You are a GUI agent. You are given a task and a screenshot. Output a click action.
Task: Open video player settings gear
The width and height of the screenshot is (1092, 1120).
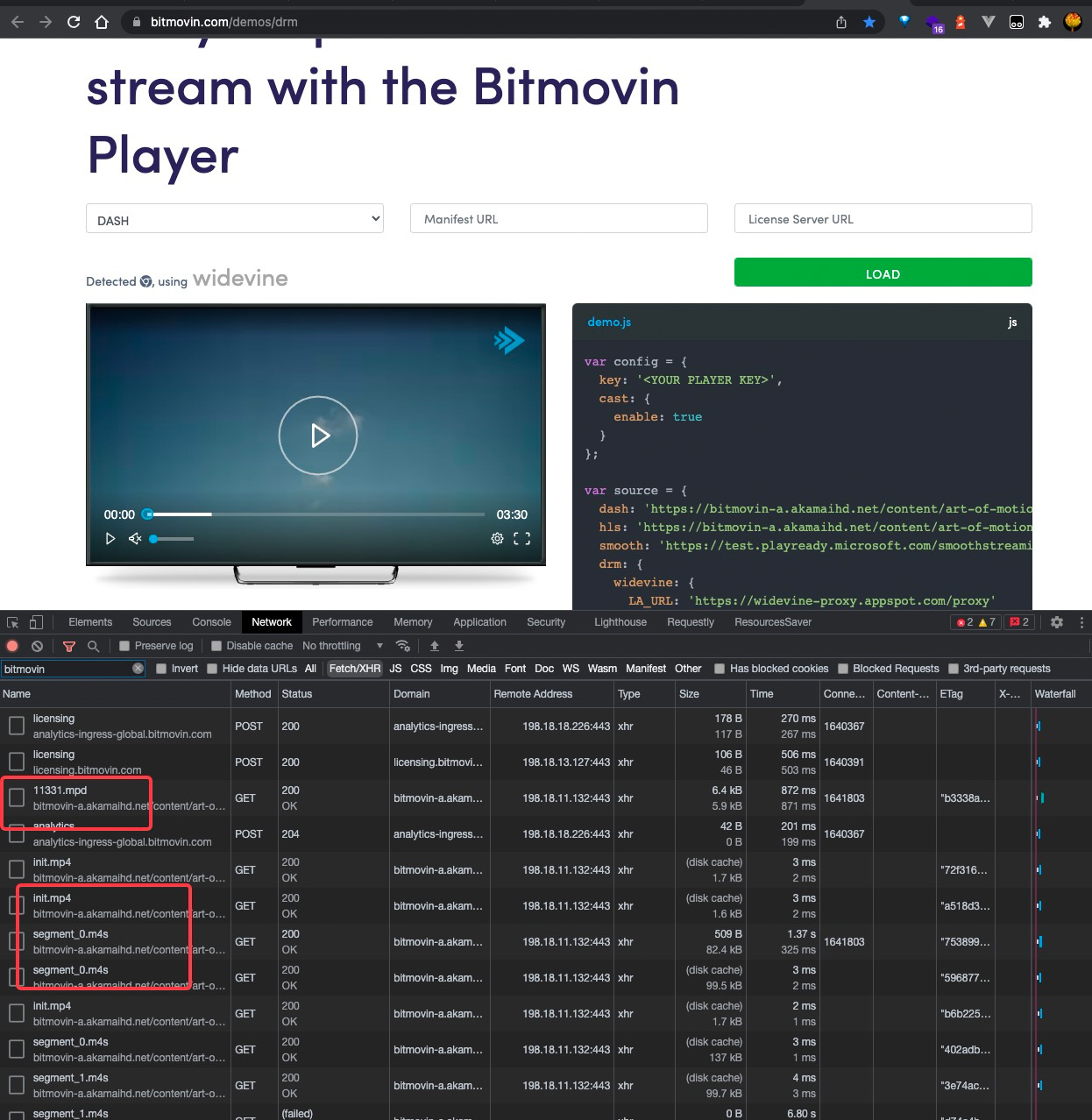pyautogui.click(x=497, y=539)
